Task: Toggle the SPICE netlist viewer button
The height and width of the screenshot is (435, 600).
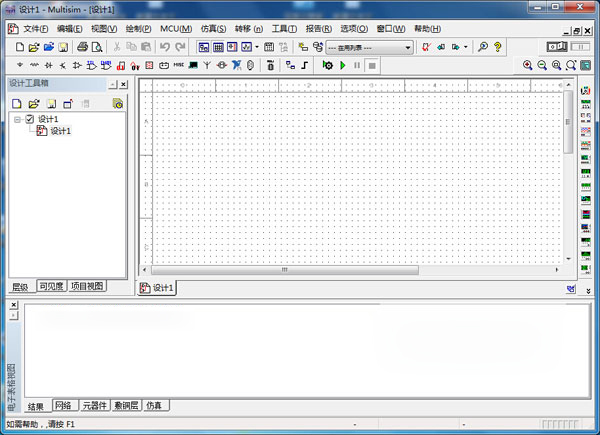Action: [232, 47]
